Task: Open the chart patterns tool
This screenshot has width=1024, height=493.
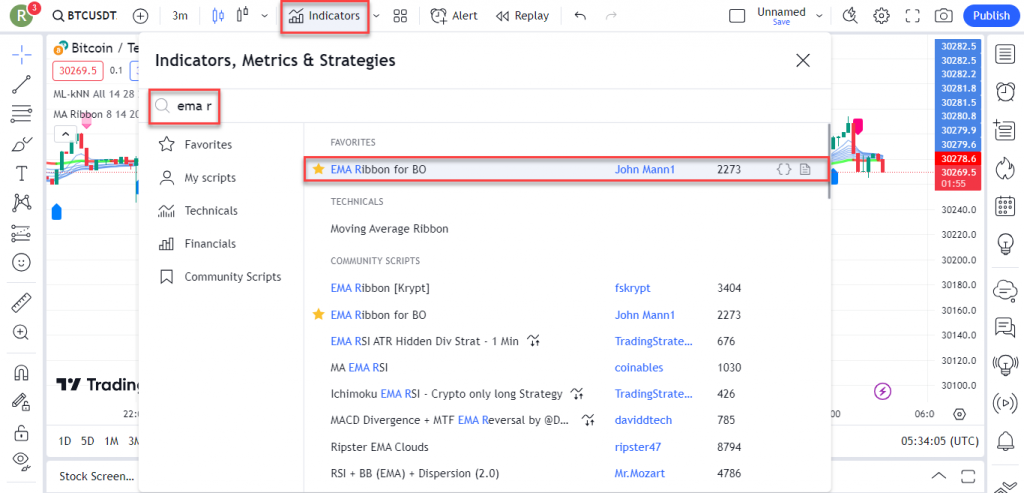Action: coord(22,203)
